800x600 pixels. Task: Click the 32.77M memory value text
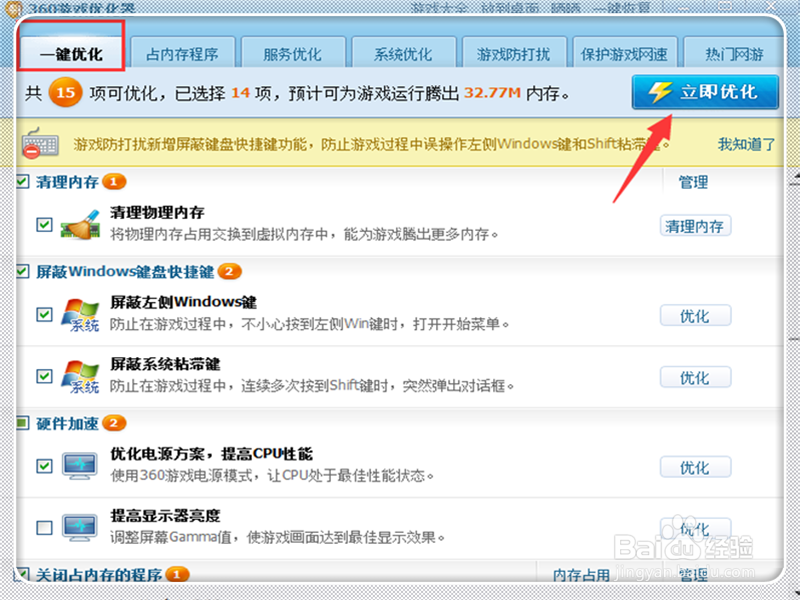point(492,93)
